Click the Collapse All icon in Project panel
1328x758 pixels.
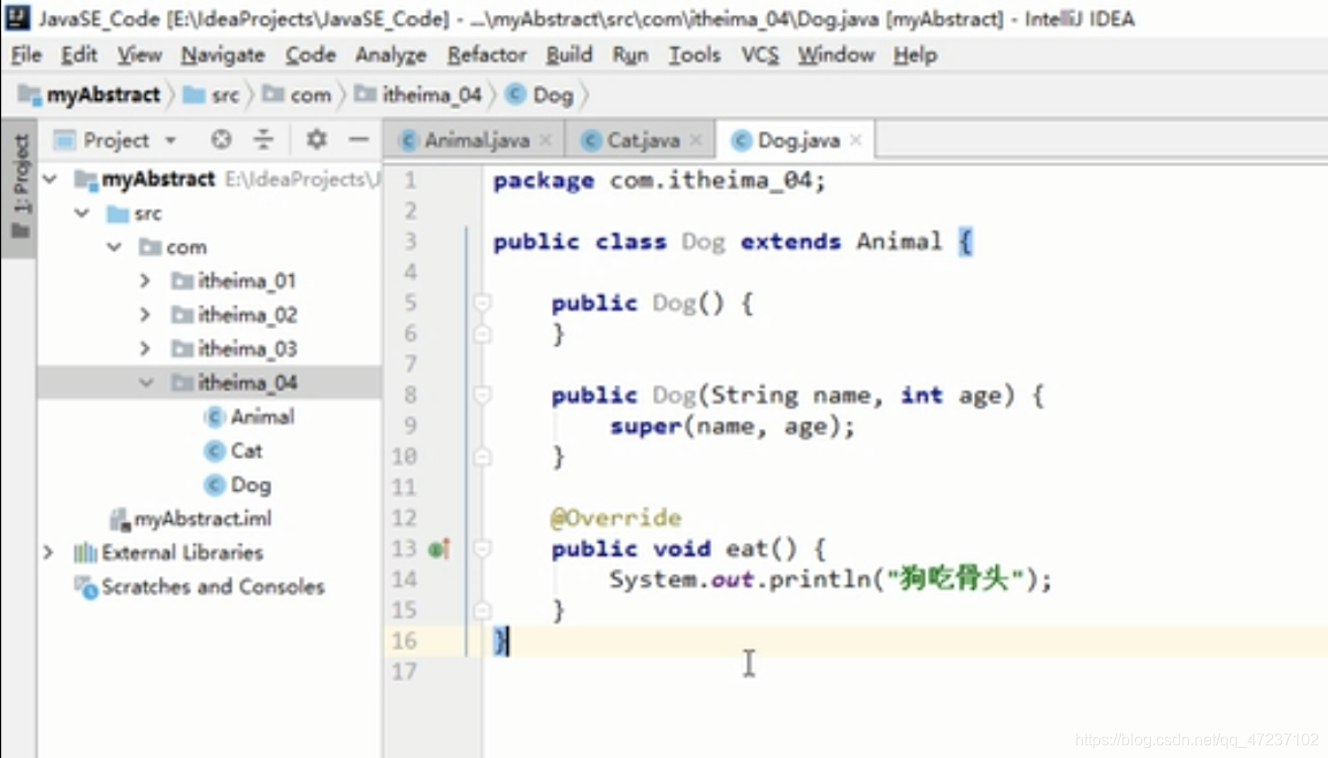pyautogui.click(x=263, y=140)
